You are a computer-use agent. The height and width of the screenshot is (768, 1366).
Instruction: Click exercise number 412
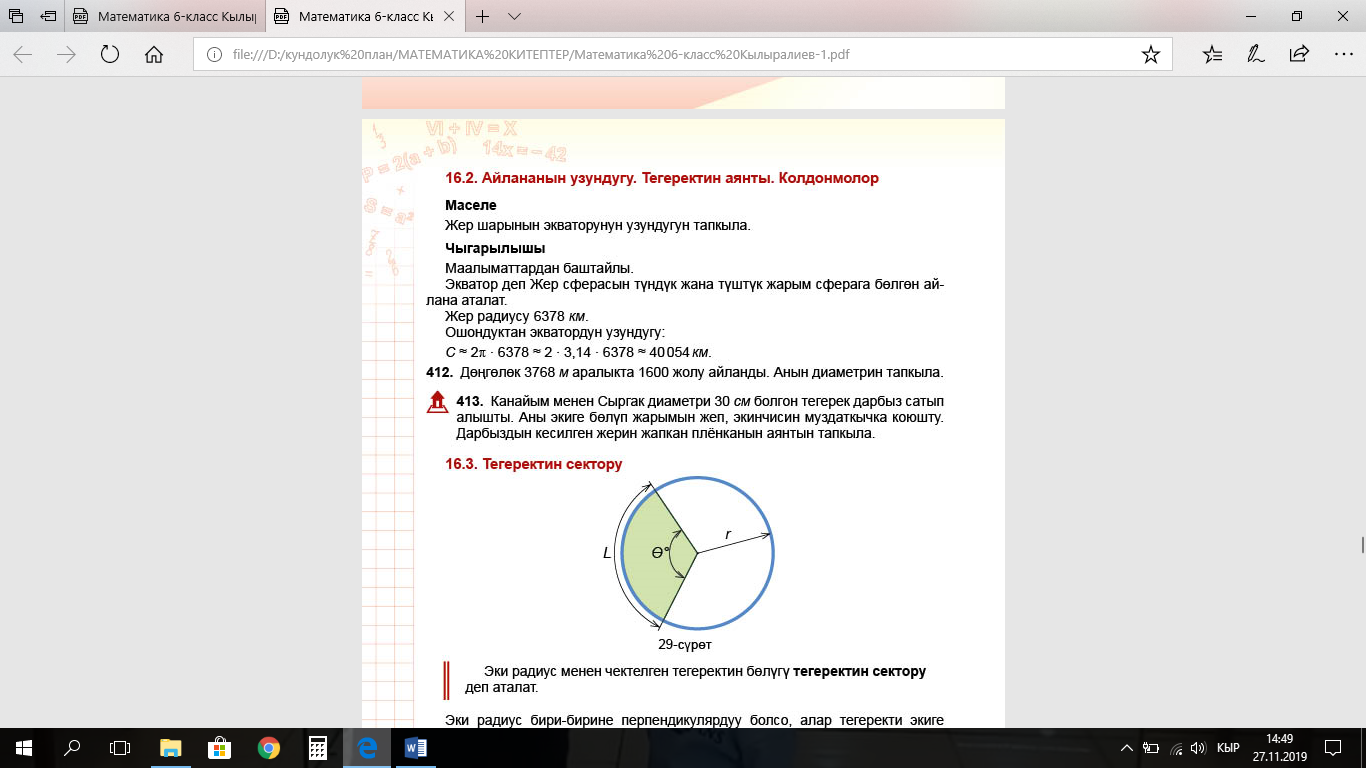438,372
